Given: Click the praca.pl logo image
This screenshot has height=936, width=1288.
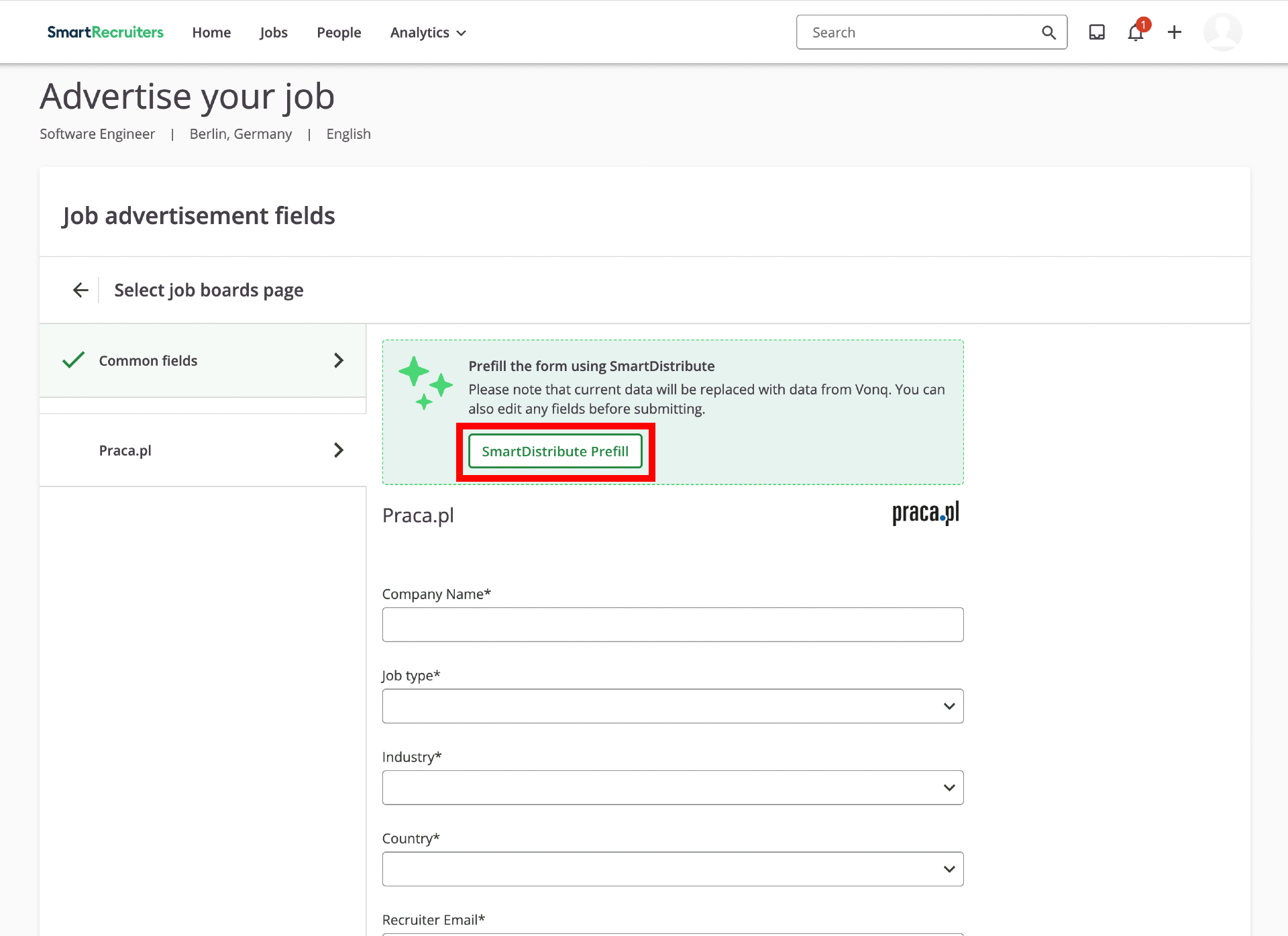Looking at the screenshot, I should pos(926,513).
